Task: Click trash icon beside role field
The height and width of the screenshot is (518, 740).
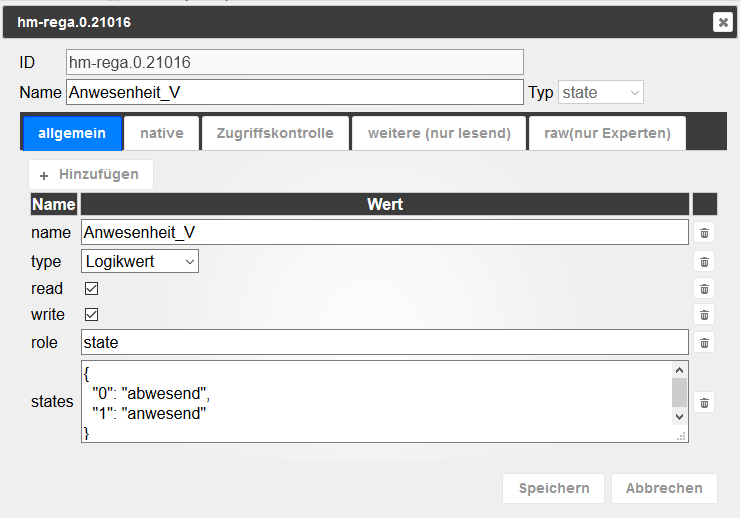Action: click(x=704, y=343)
